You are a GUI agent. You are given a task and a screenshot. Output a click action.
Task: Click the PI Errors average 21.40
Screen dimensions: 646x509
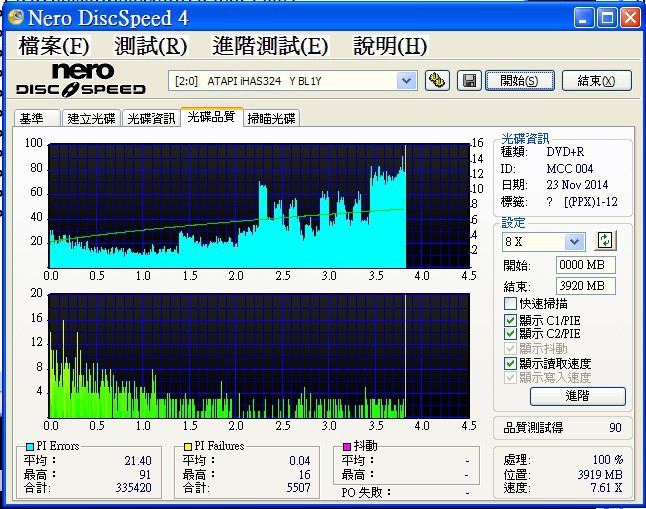[138, 460]
